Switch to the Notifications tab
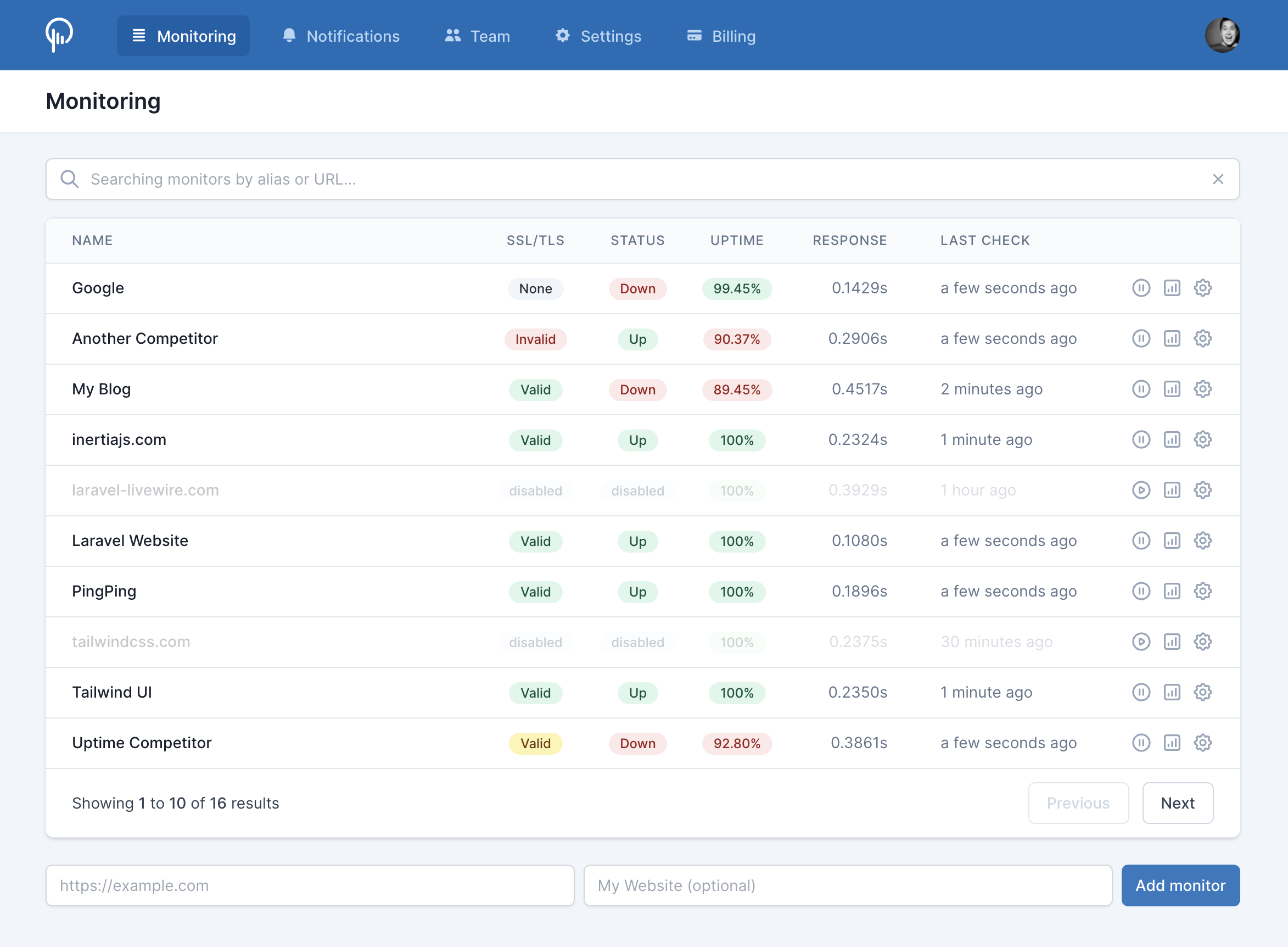Viewport: 1288px width, 947px height. click(x=340, y=36)
